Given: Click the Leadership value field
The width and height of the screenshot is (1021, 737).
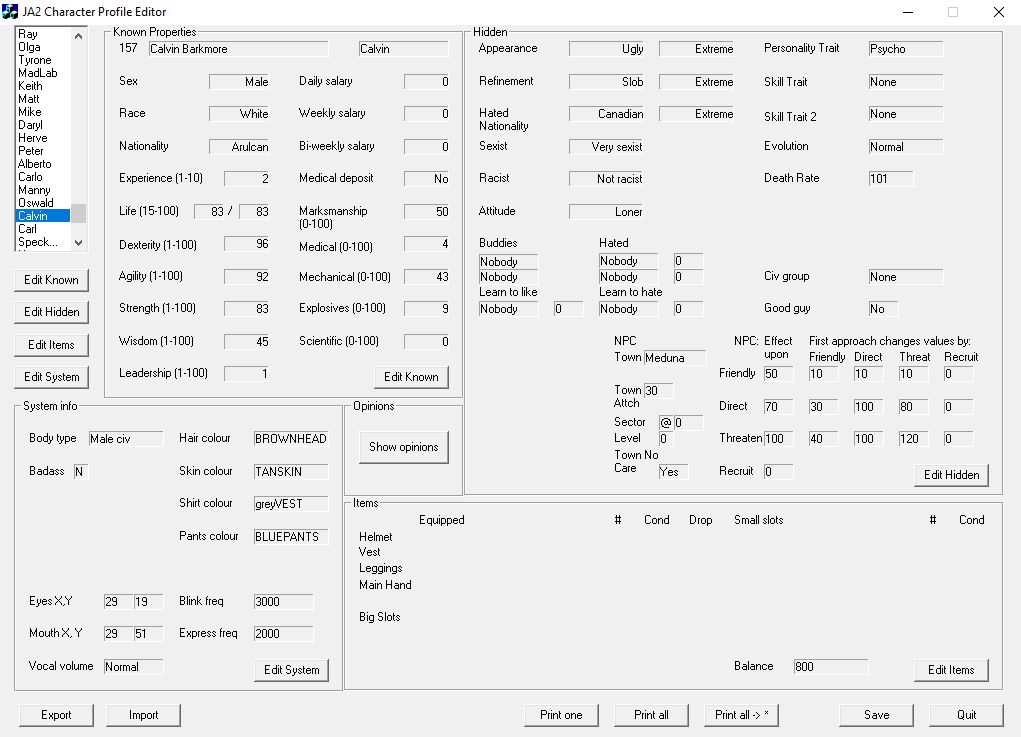Looking at the screenshot, I should [247, 374].
